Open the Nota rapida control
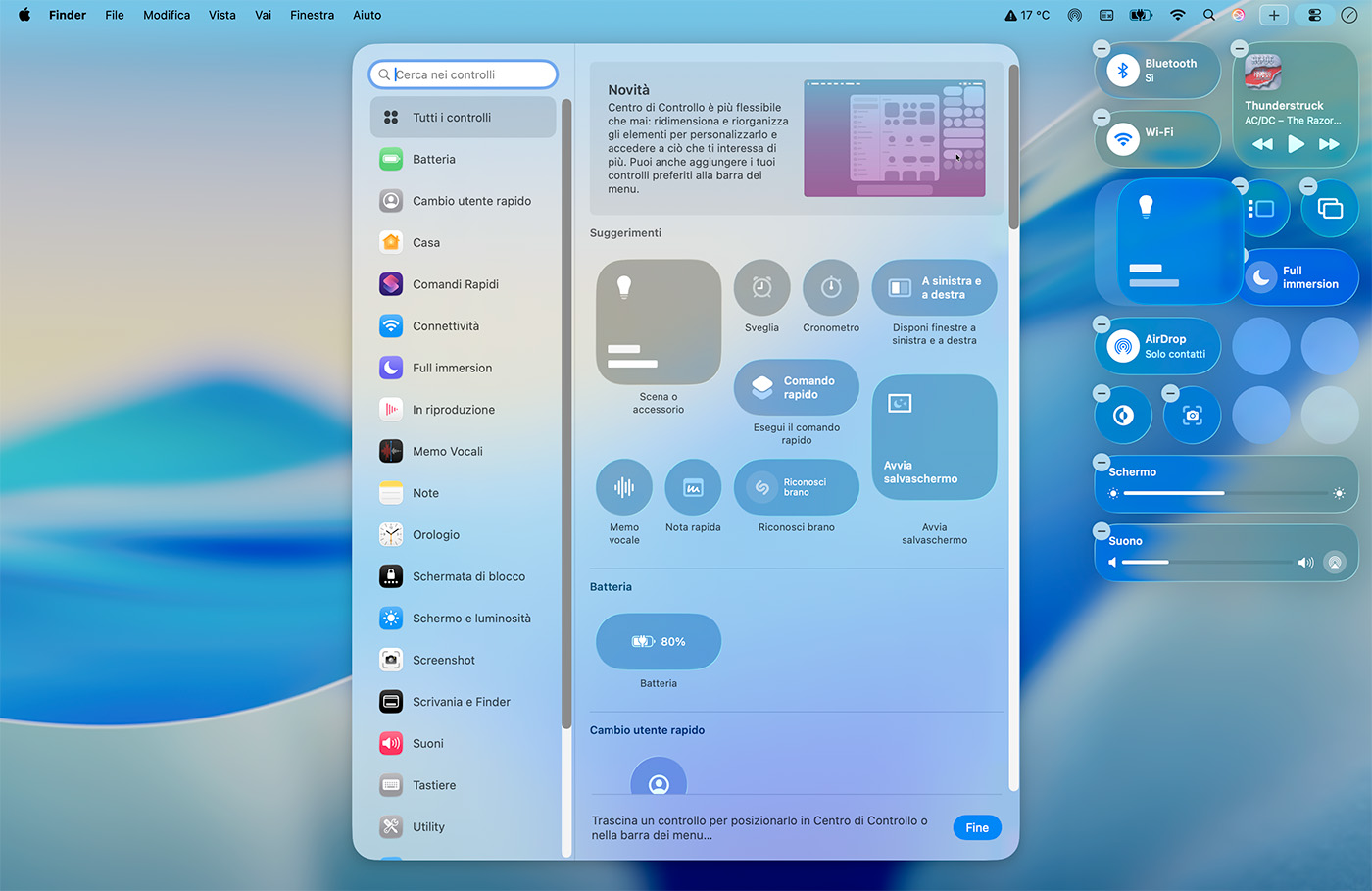The height and width of the screenshot is (891, 1372). click(693, 486)
